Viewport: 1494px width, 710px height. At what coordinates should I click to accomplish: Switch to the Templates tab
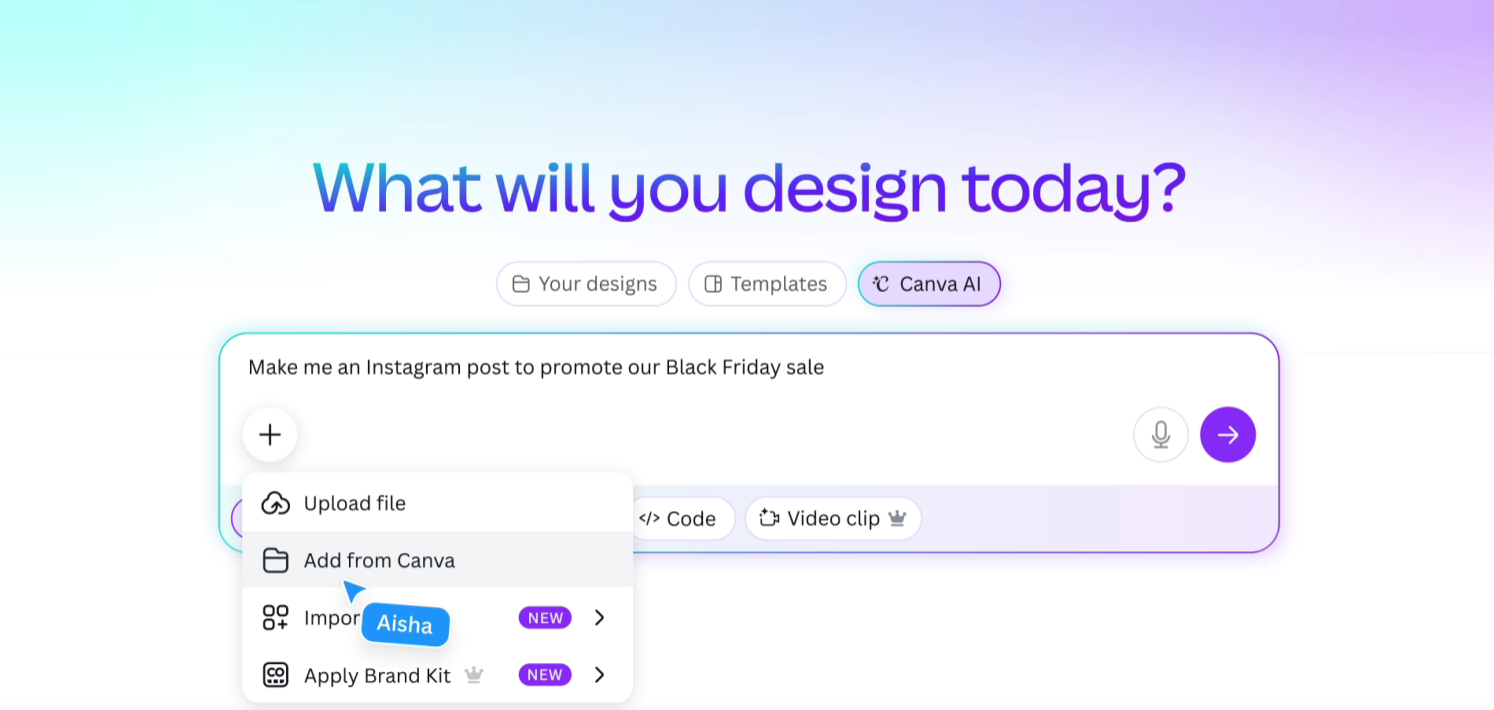[767, 284]
